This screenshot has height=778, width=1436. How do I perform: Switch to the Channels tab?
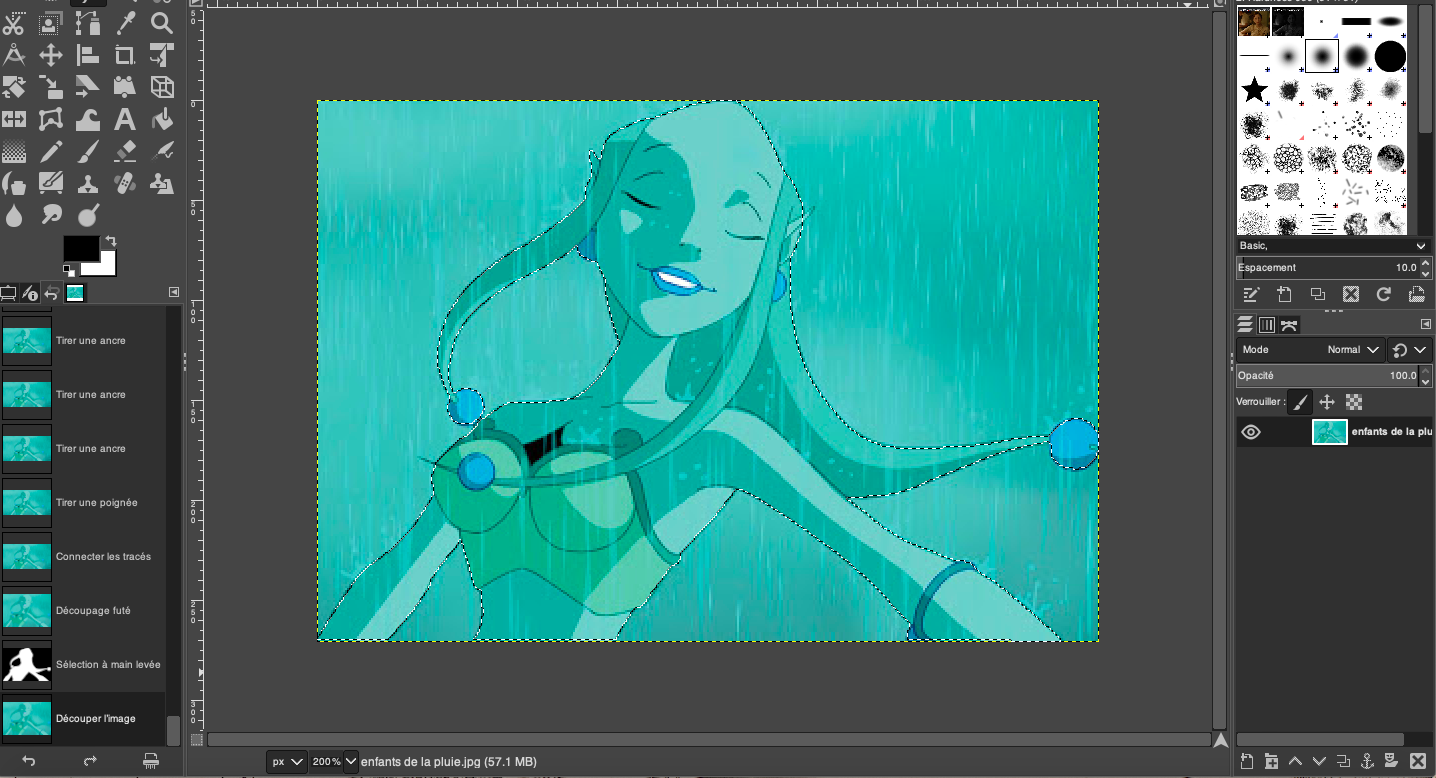(1267, 324)
